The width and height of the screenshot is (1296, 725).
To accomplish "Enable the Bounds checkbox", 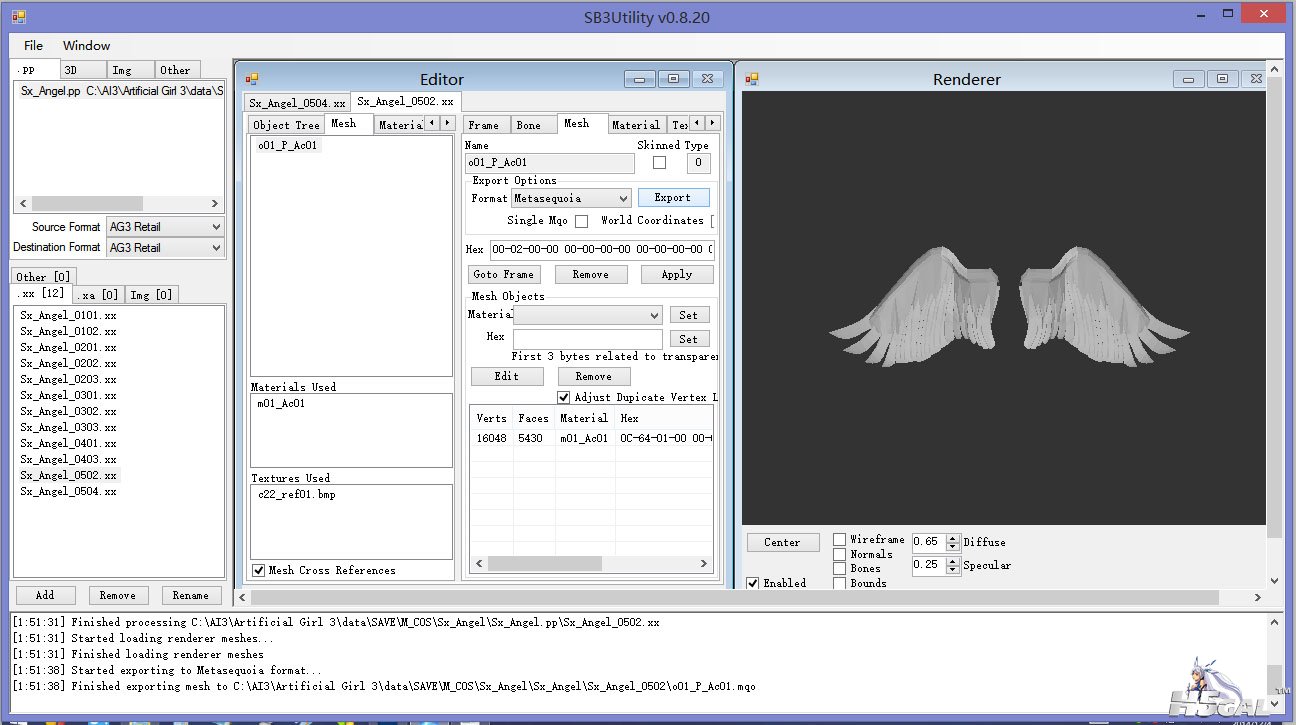I will point(840,583).
